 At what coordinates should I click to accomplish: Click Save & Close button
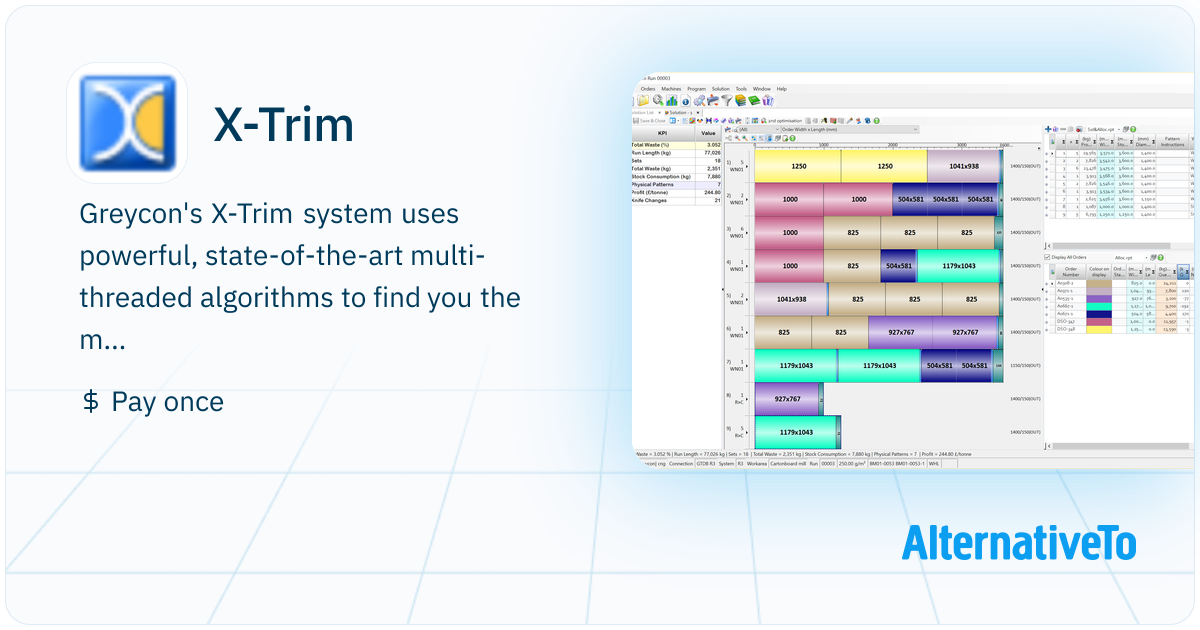[649, 121]
